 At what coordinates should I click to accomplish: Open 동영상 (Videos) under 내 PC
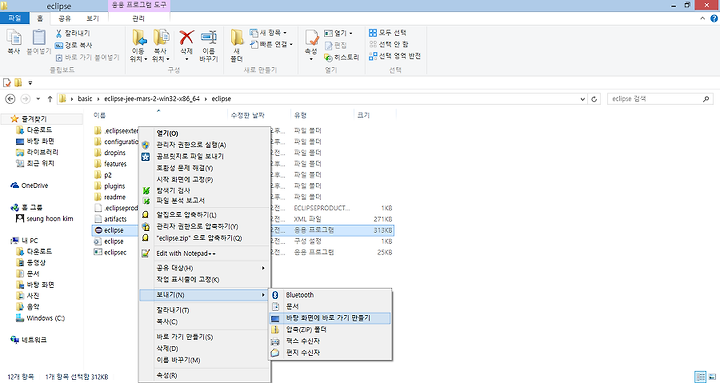point(31,263)
